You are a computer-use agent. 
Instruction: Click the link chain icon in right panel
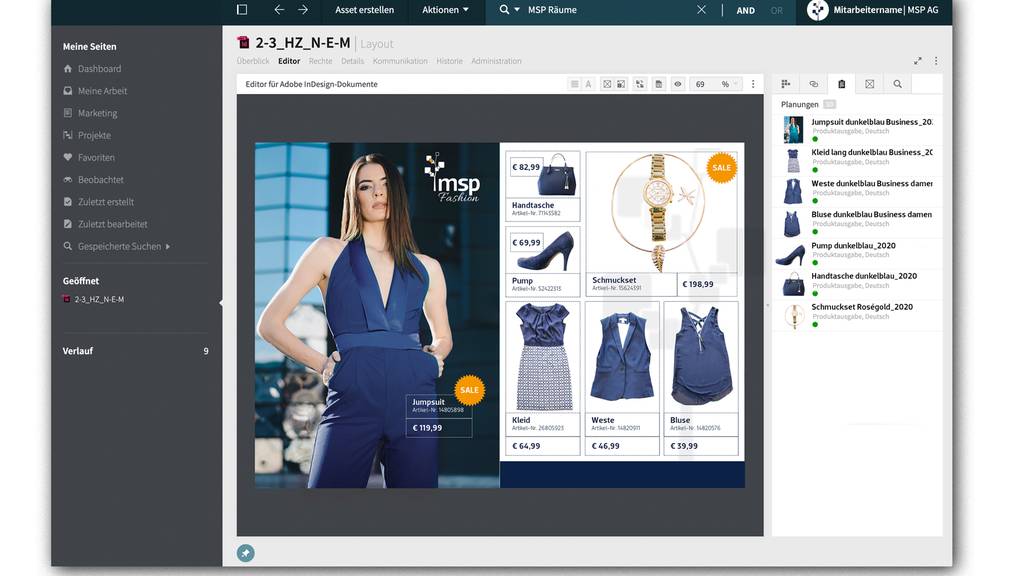[813, 84]
